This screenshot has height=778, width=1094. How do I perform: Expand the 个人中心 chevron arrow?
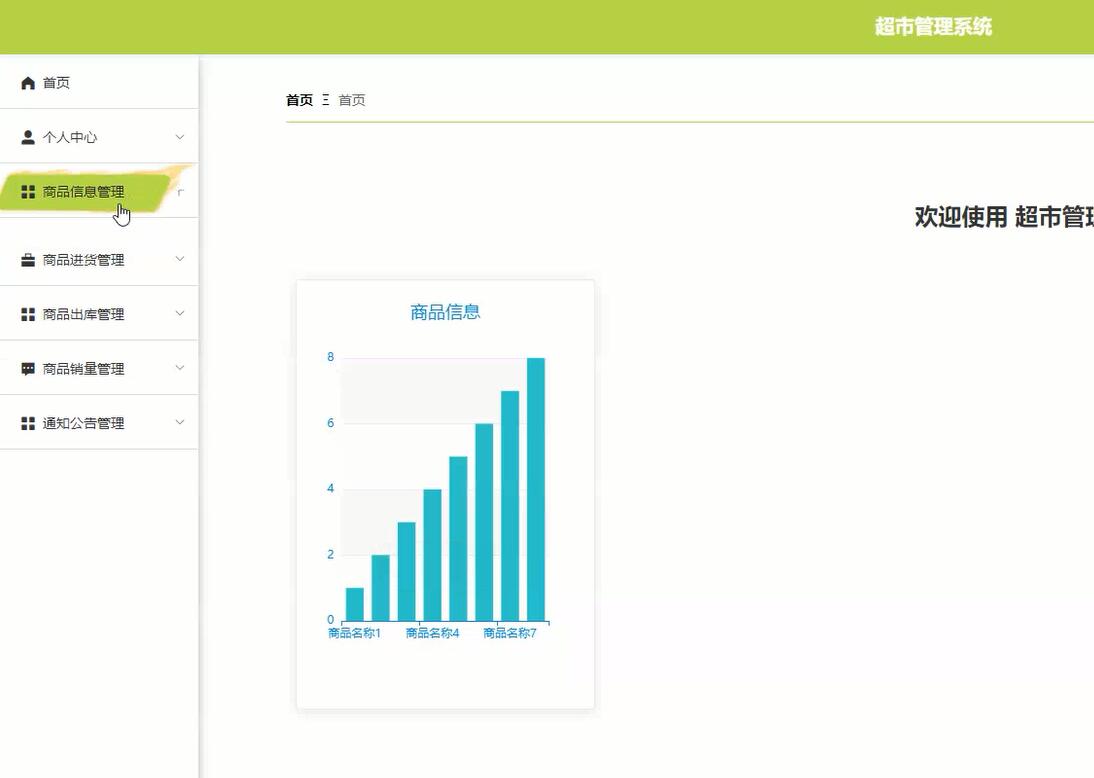click(x=180, y=137)
